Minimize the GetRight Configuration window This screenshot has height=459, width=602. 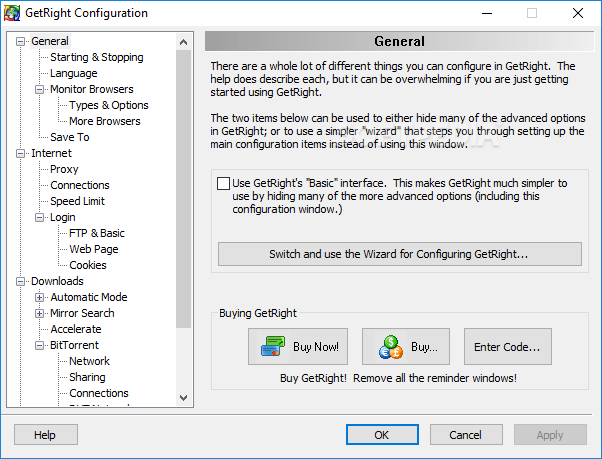click(487, 13)
